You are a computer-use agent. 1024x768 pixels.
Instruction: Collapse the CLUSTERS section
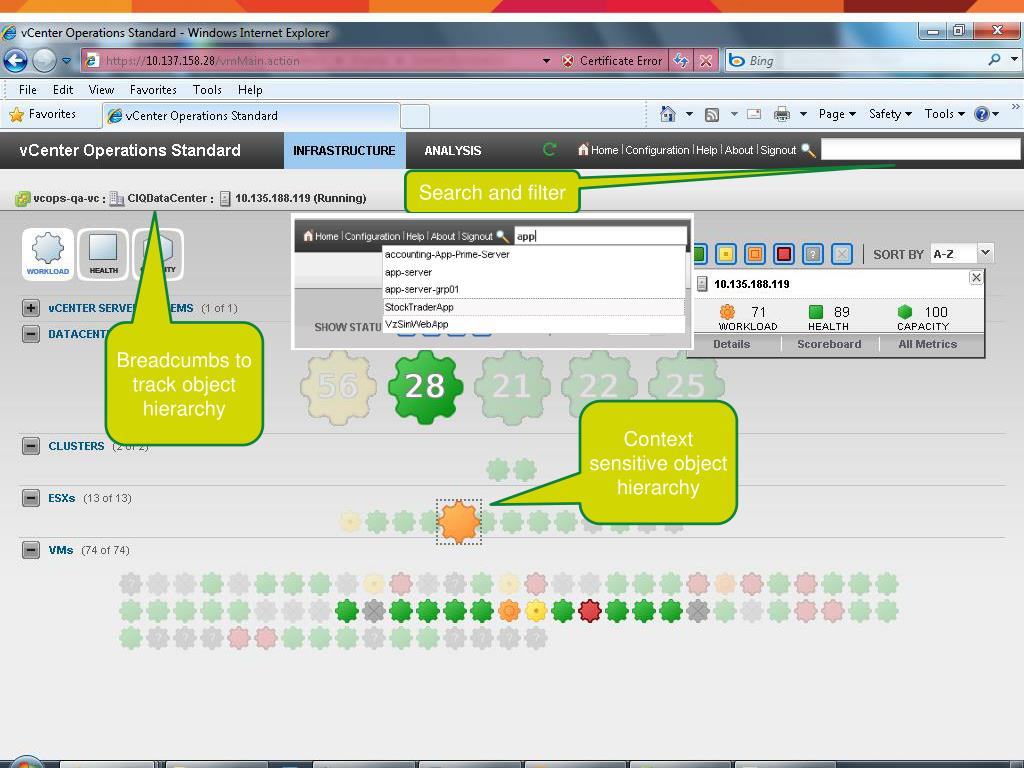pos(31,446)
